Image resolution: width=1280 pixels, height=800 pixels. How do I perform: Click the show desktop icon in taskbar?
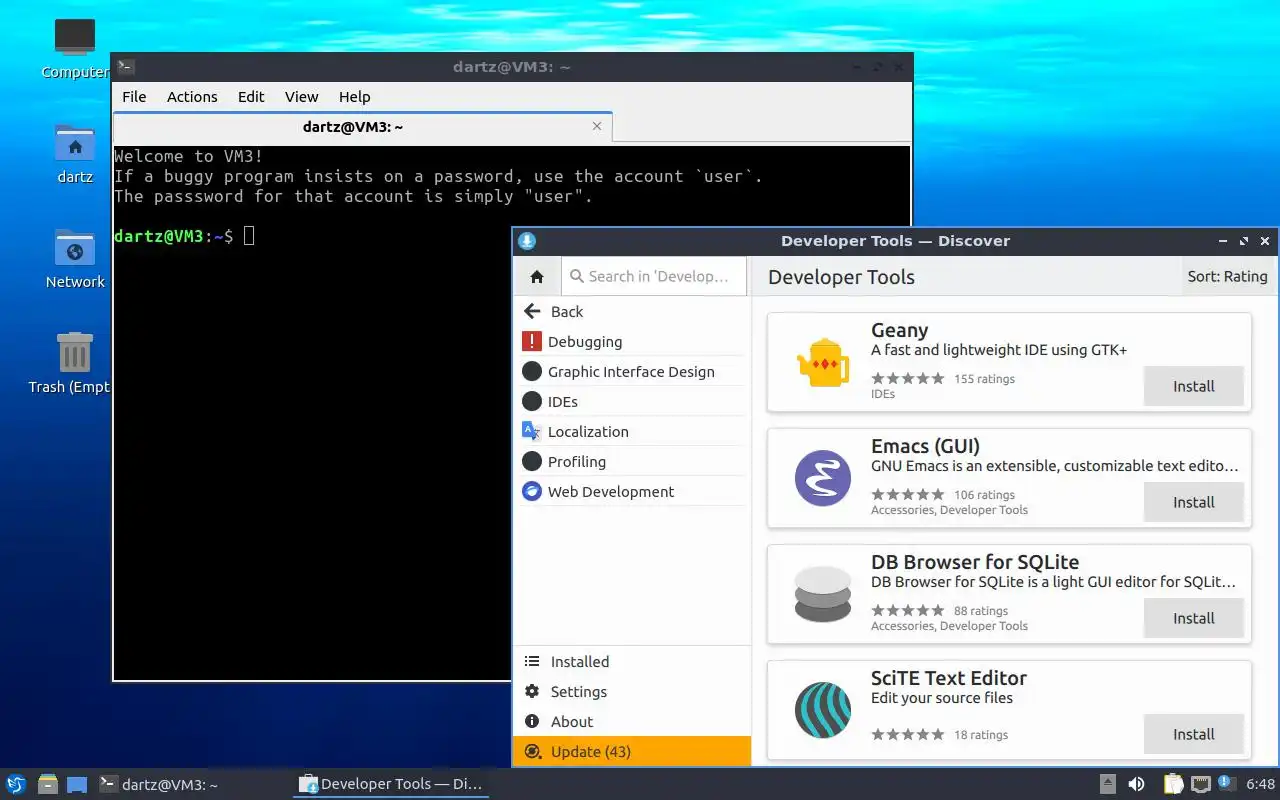(x=76, y=784)
